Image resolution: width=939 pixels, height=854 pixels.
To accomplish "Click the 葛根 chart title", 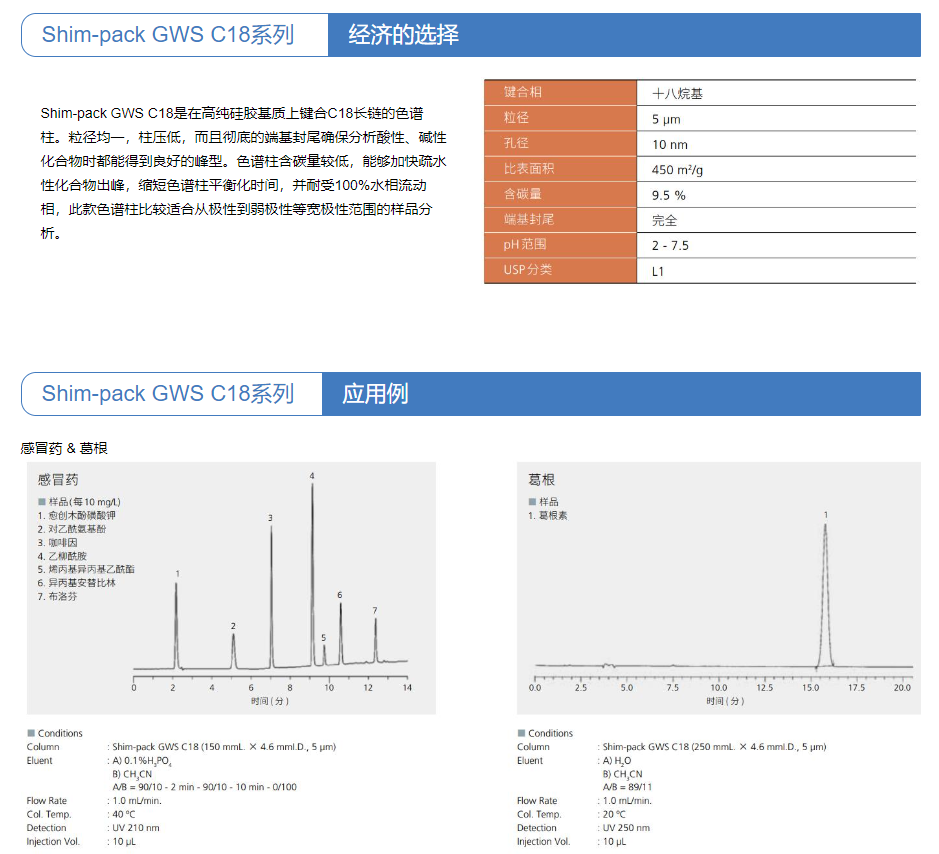I will pos(542,480).
